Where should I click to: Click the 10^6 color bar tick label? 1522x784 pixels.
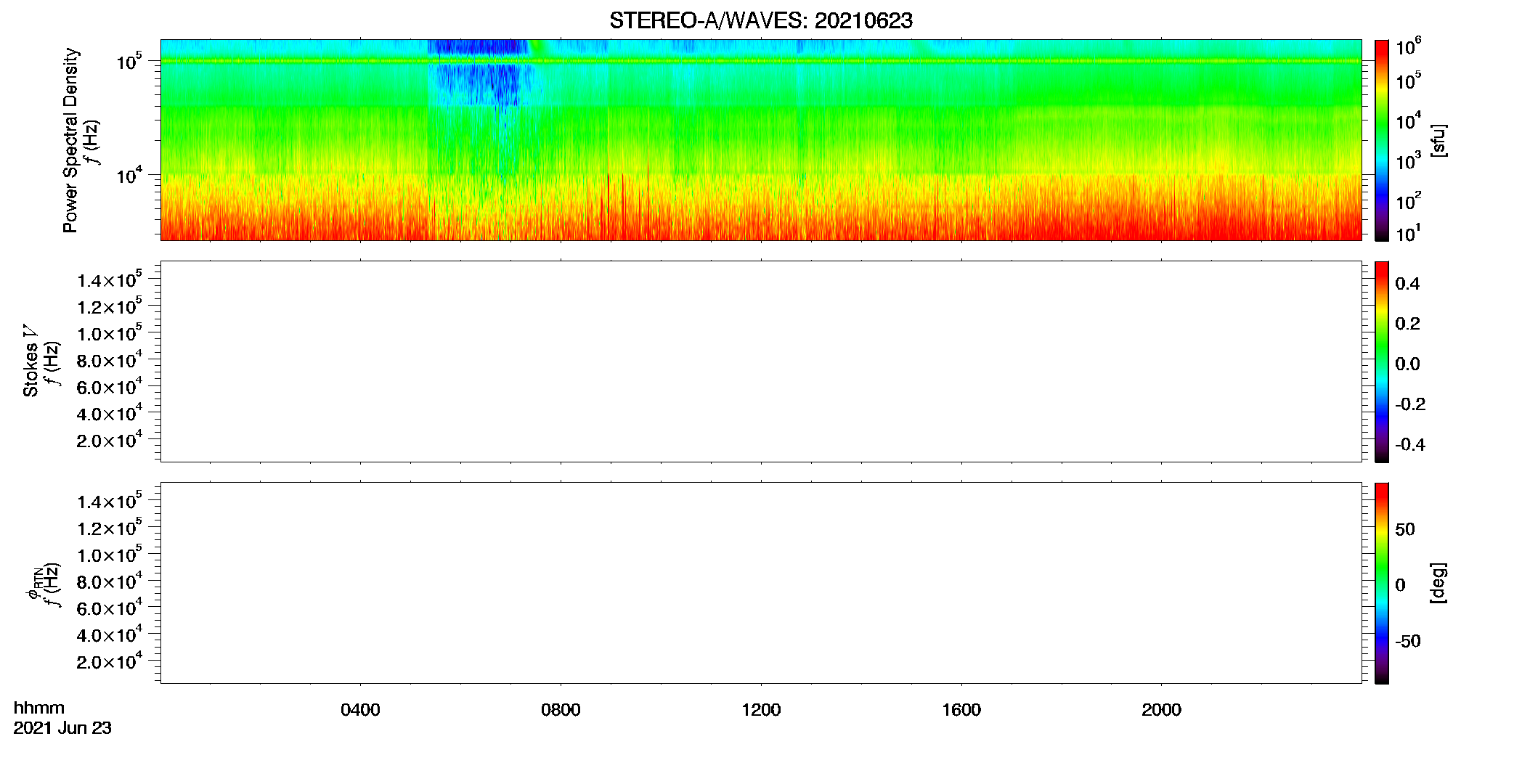coord(1408,46)
